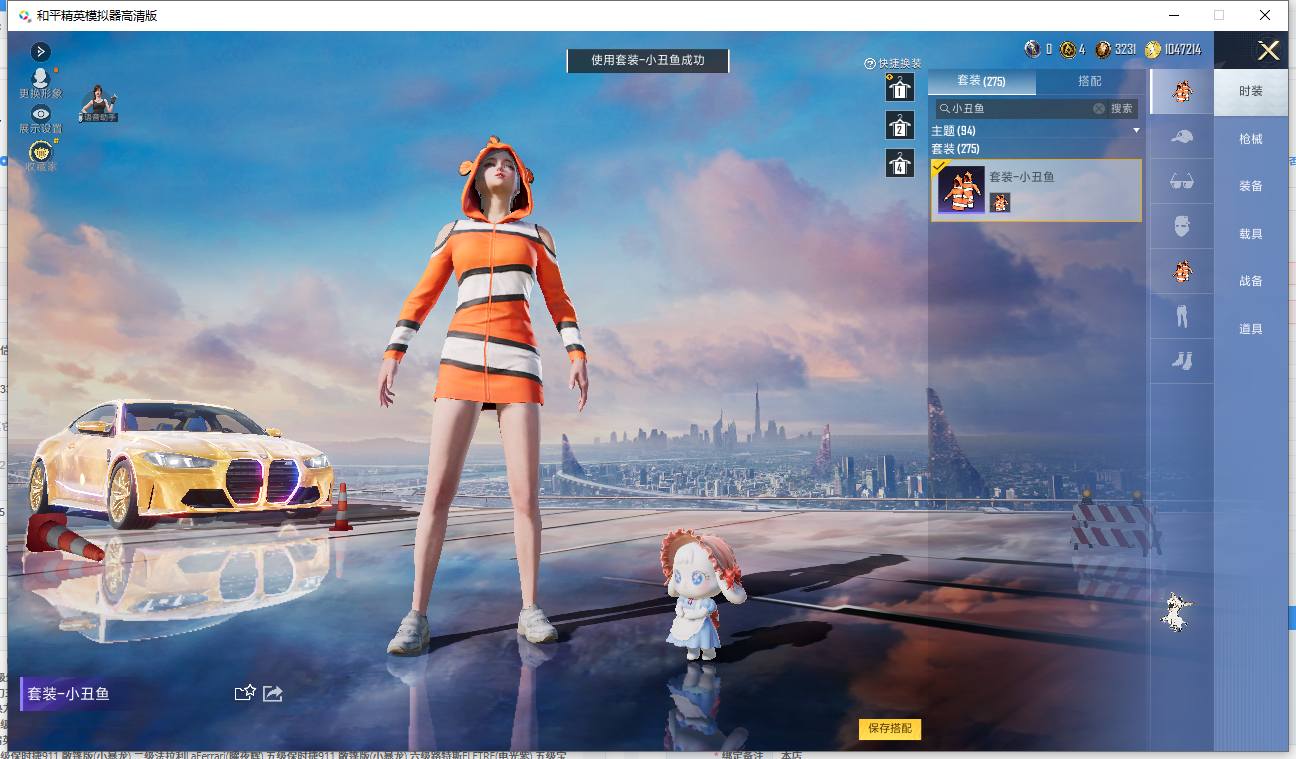The height and width of the screenshot is (759, 1296).
Task: Open quick outfit slot 4 hanger
Action: (900, 163)
